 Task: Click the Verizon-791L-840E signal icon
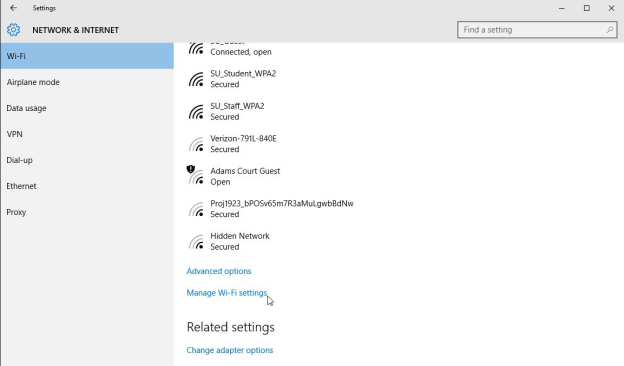(x=196, y=144)
